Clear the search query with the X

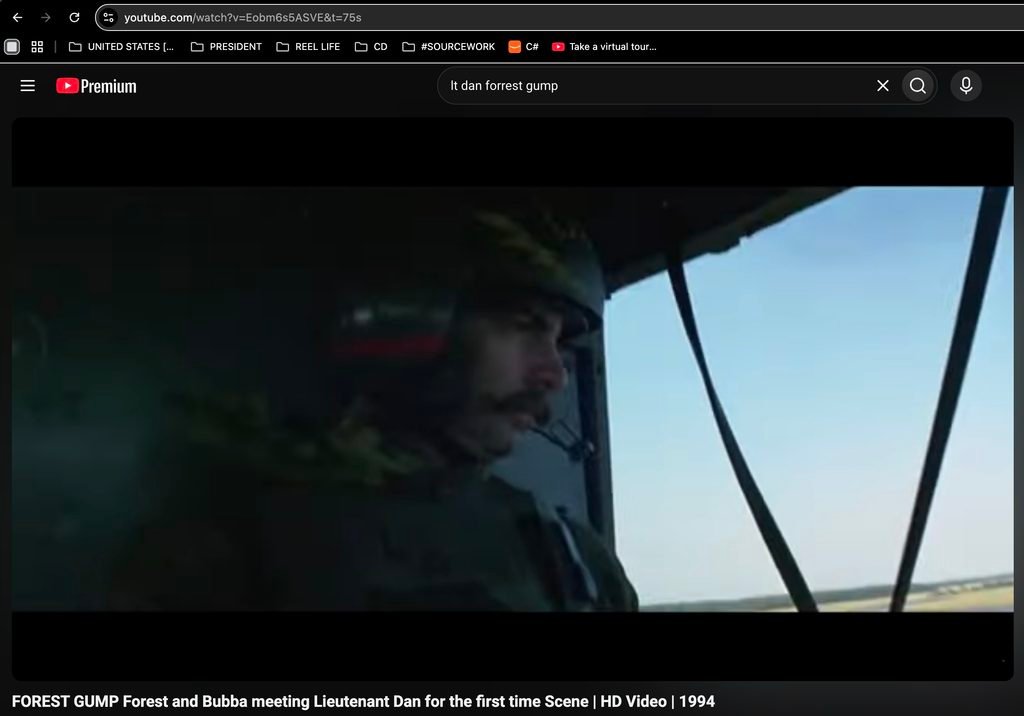(883, 86)
